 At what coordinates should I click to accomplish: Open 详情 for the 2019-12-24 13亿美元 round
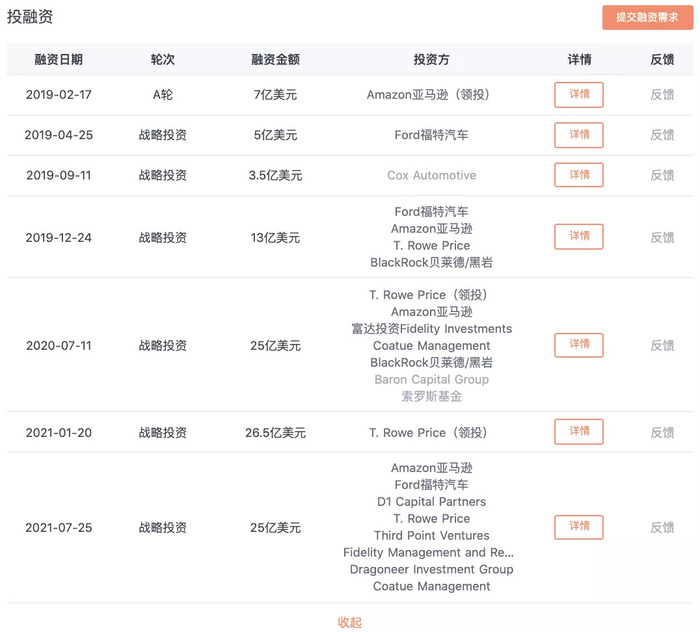579,237
